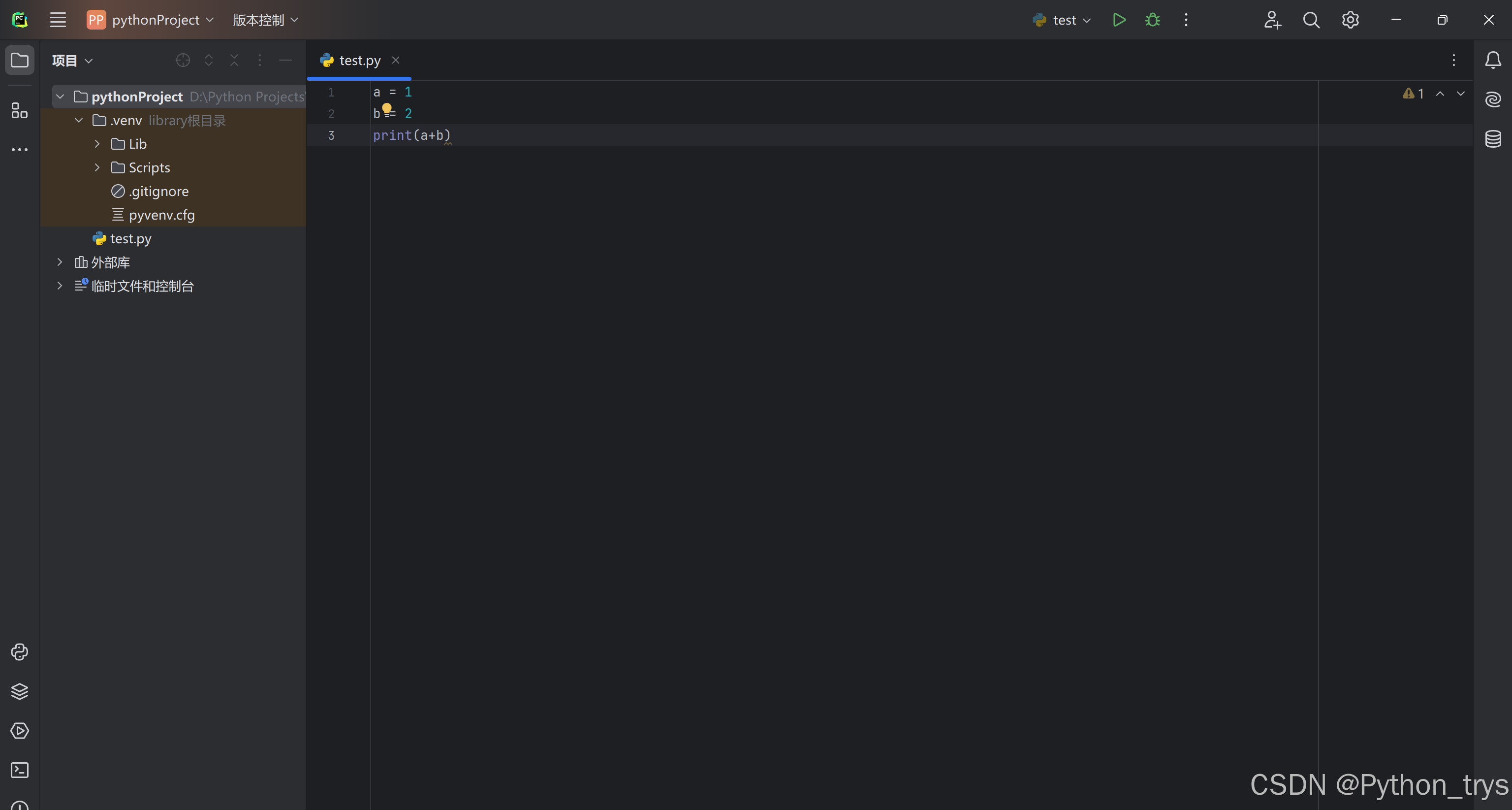Expand the Lib folder
1512x810 pixels.
pyautogui.click(x=97, y=144)
